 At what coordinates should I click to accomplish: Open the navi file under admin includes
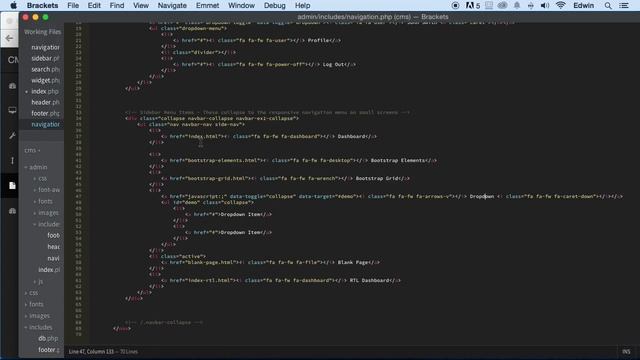click(53, 258)
